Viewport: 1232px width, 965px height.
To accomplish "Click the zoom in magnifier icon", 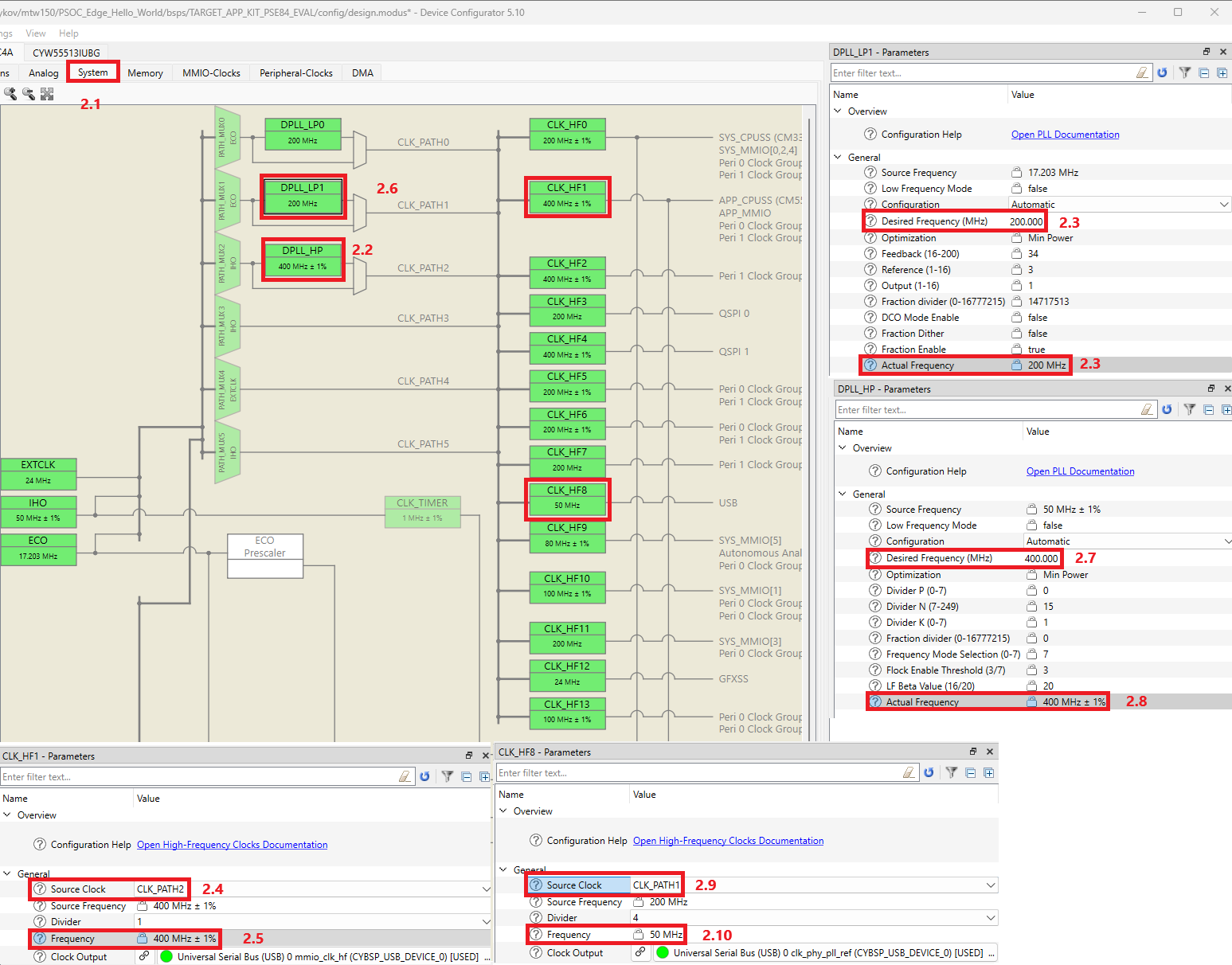I will (x=10, y=94).
